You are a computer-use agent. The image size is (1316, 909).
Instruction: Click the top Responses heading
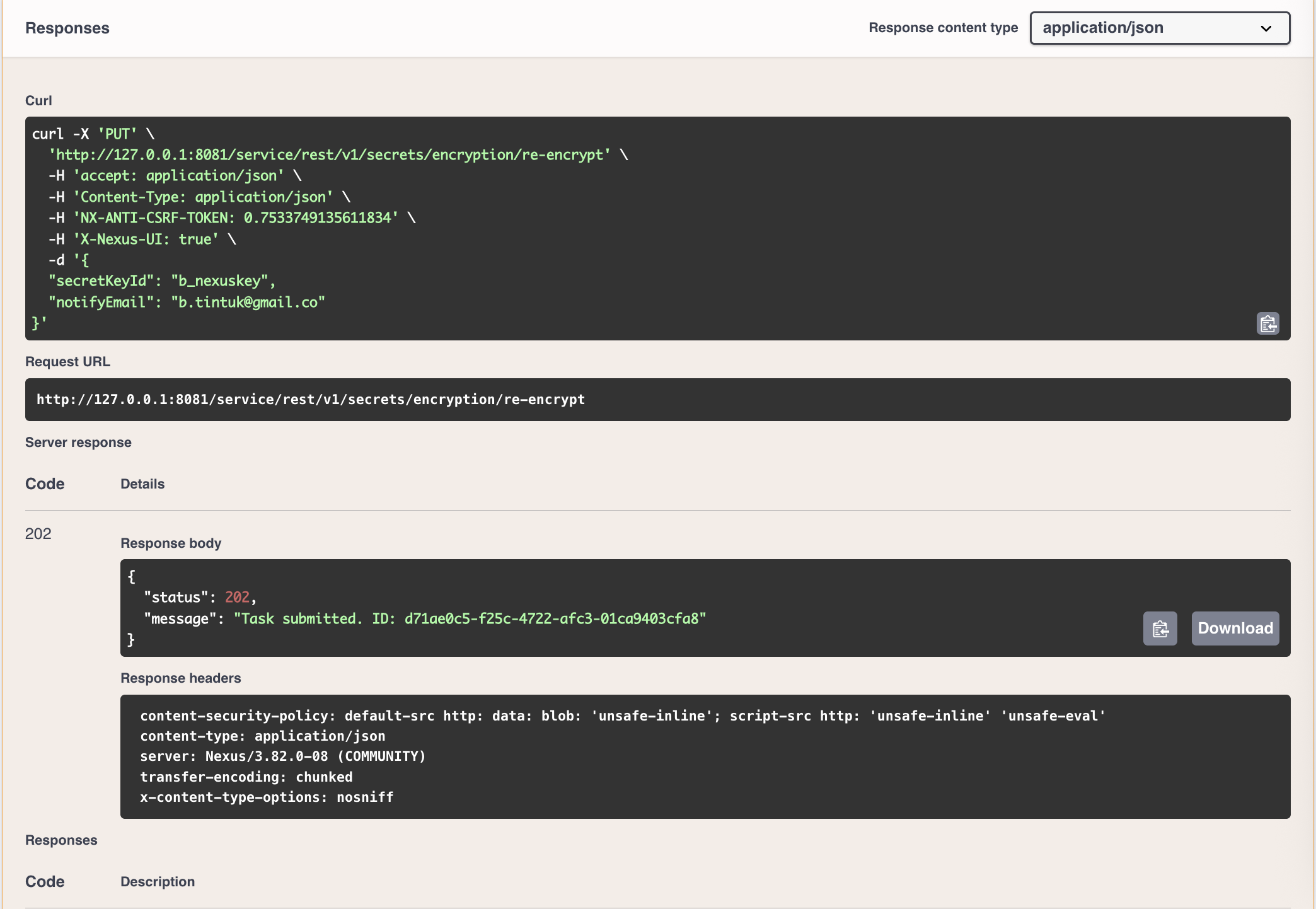coord(67,28)
